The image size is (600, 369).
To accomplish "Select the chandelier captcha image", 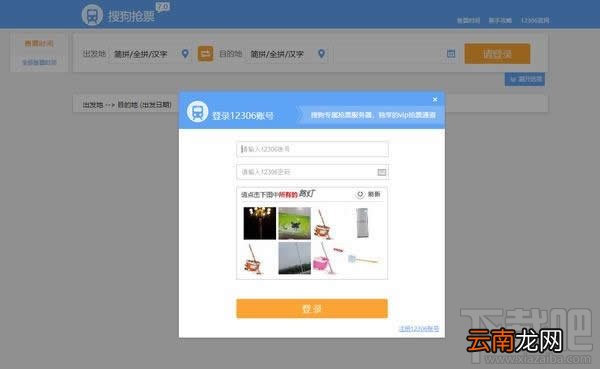I will click(260, 223).
